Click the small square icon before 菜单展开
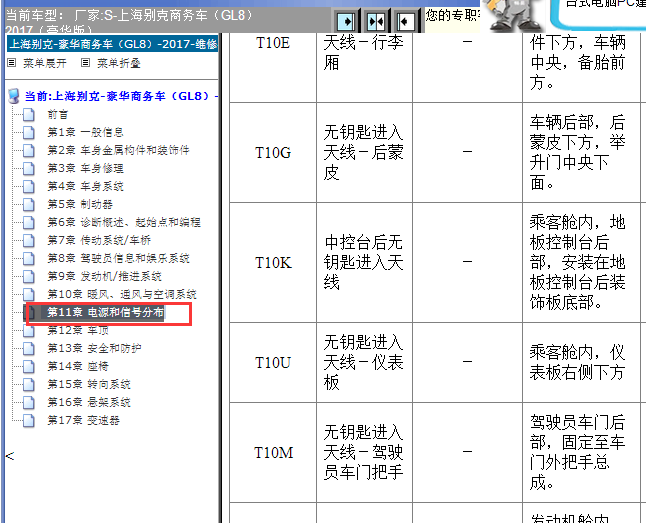 tap(12, 63)
